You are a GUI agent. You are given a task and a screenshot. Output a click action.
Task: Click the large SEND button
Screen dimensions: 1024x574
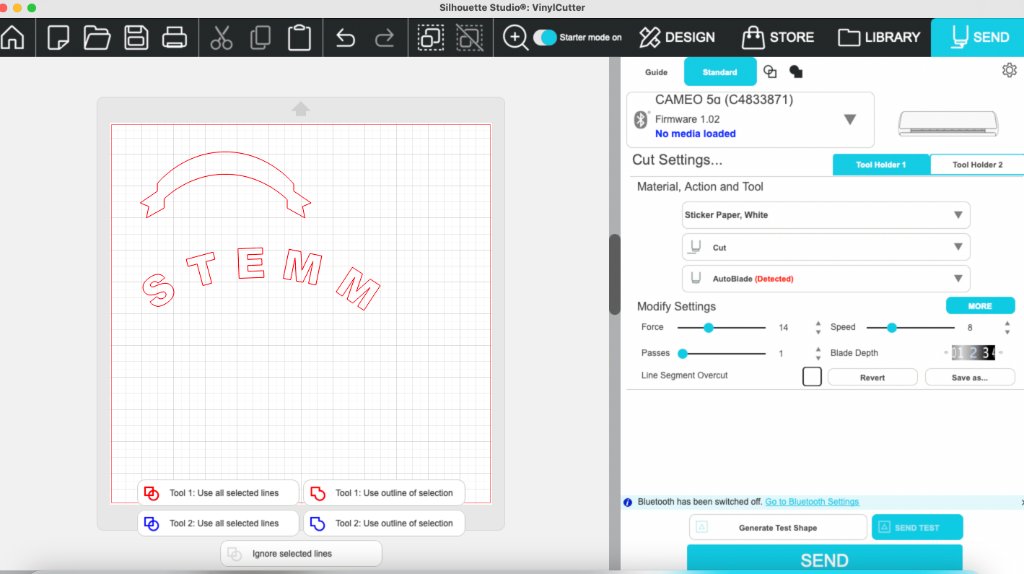pyautogui.click(x=824, y=560)
